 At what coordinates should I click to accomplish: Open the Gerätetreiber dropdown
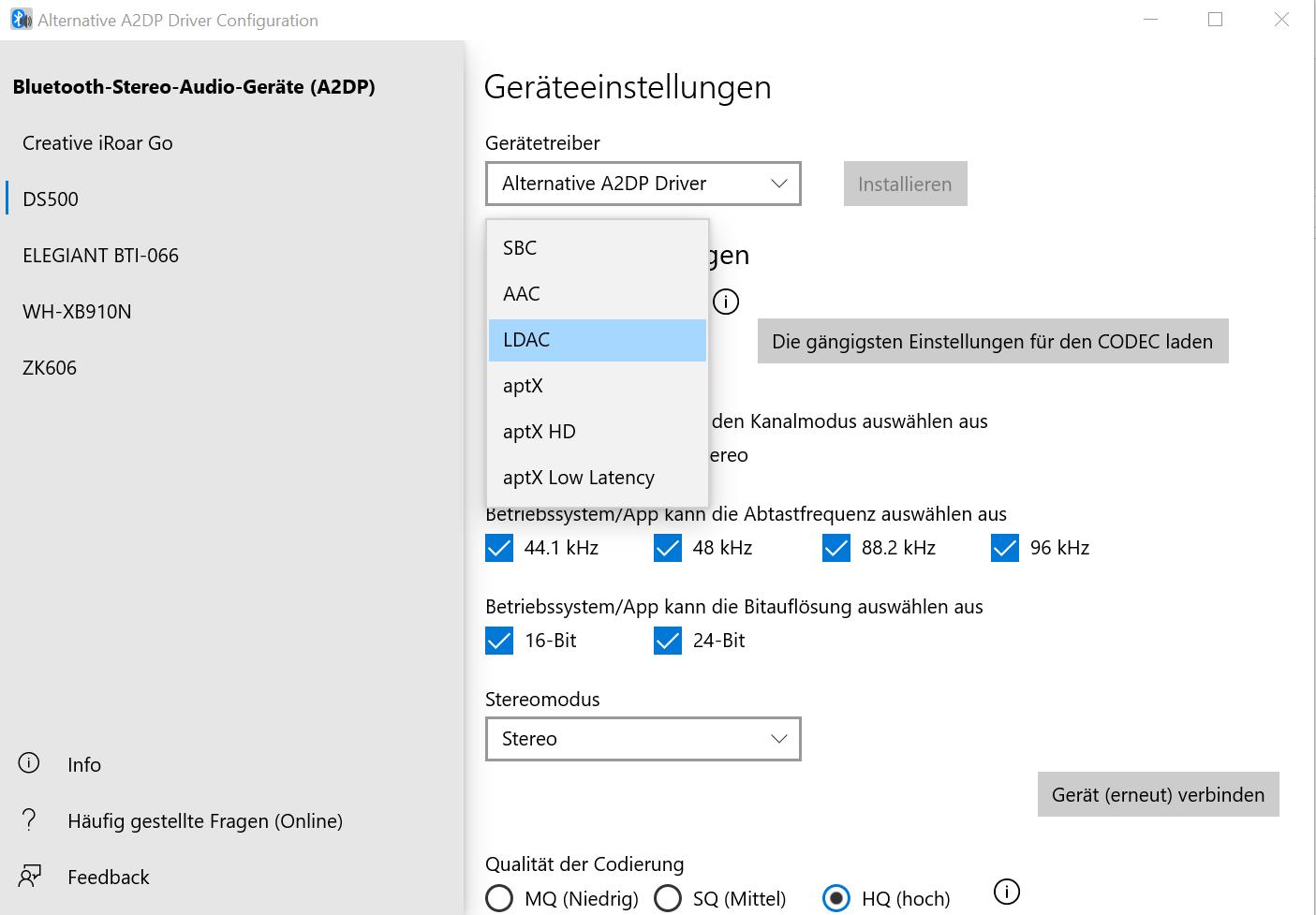tap(643, 184)
